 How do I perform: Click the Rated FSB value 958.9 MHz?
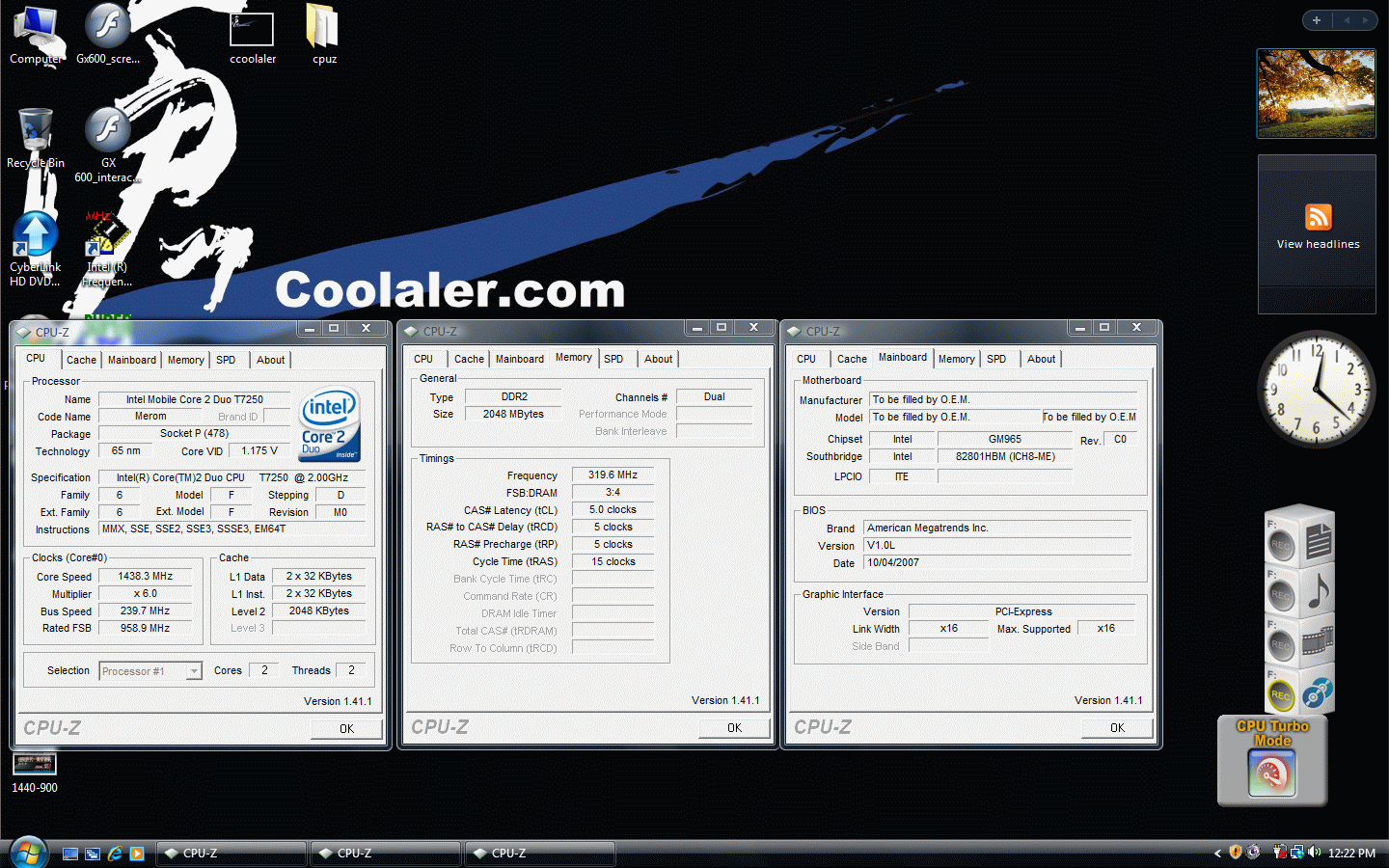click(146, 628)
